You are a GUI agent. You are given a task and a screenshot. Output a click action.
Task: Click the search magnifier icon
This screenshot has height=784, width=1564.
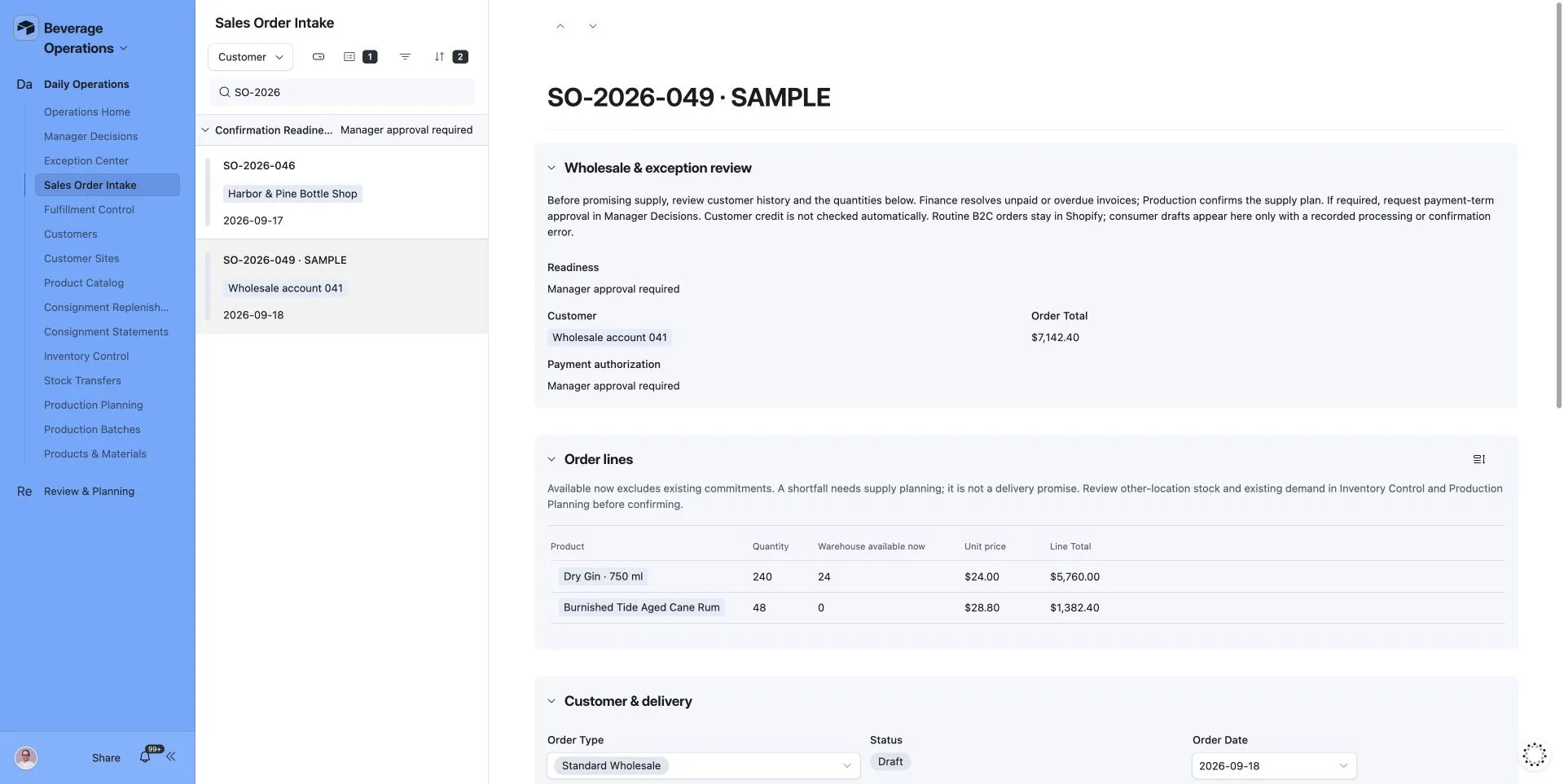pyautogui.click(x=225, y=92)
